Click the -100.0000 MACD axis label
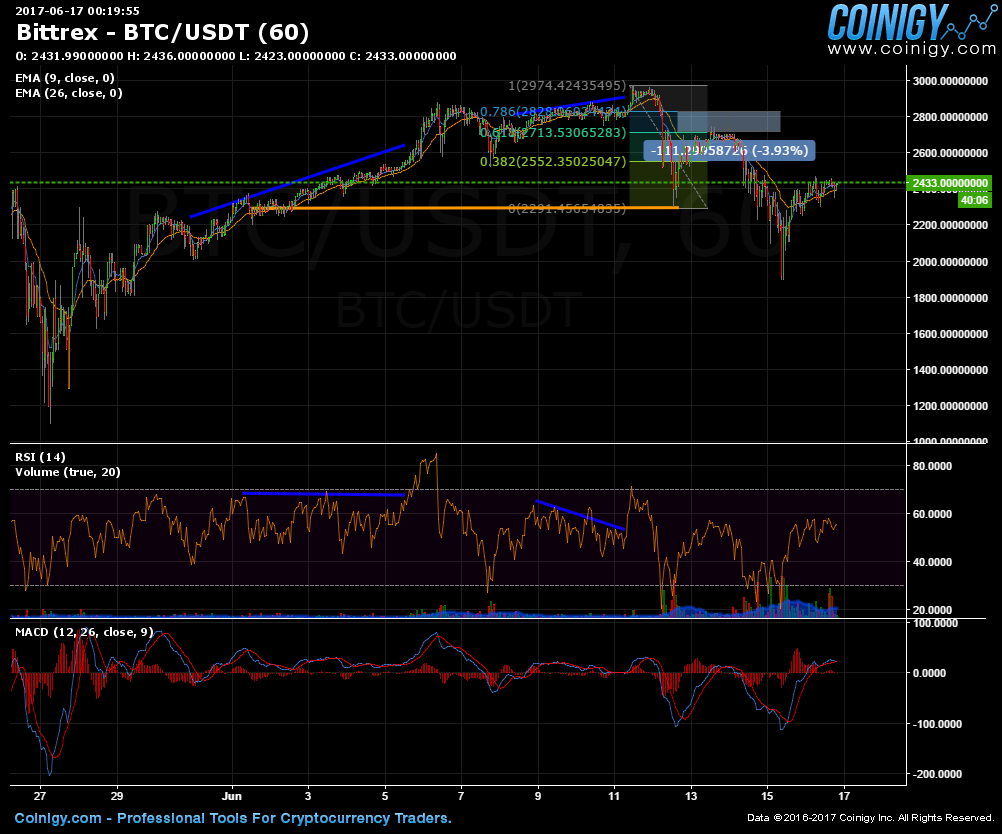Viewport: 1002px width, 834px height. coord(935,724)
